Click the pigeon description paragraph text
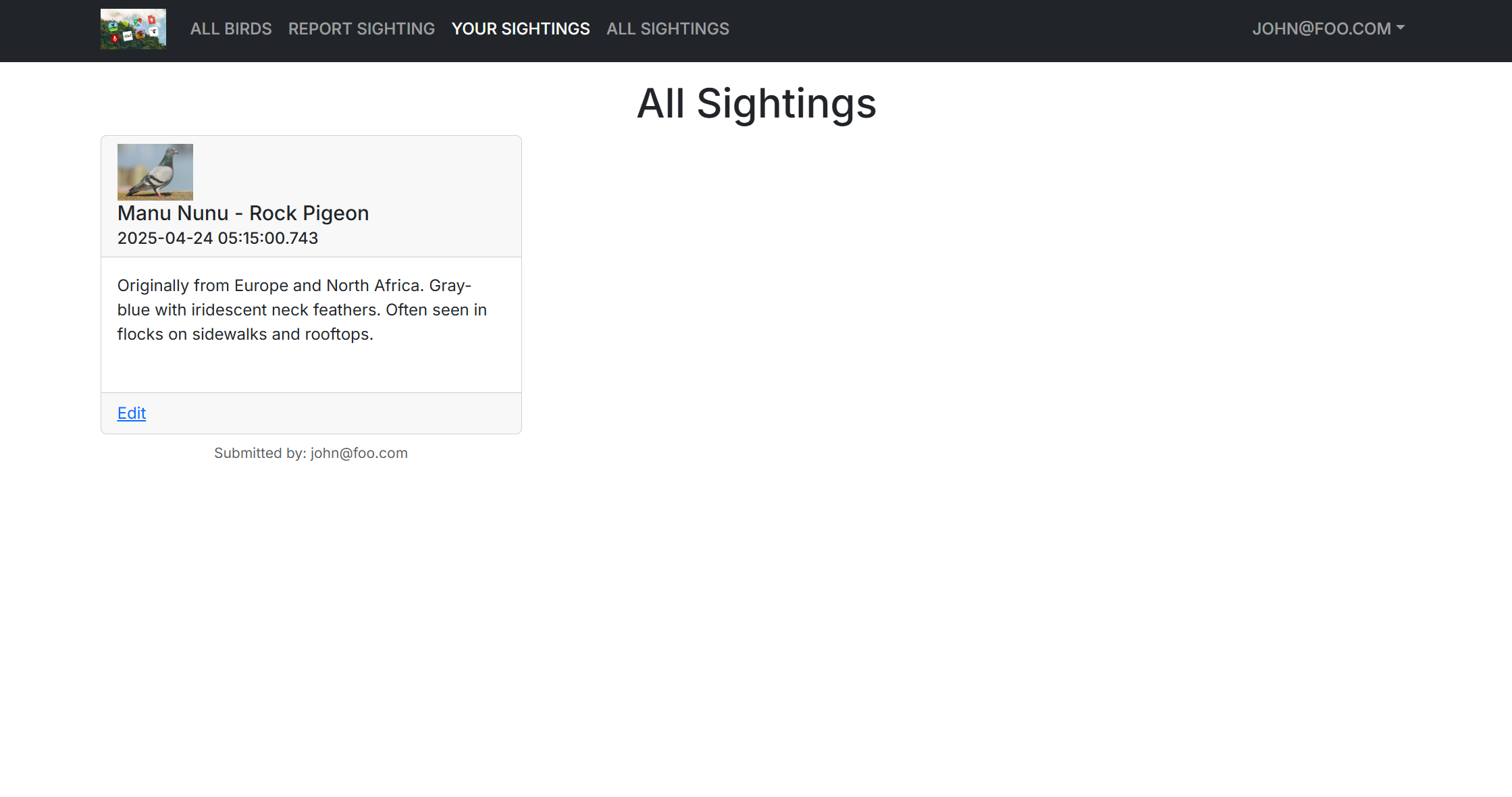This screenshot has height=797, width=1512. point(302,310)
